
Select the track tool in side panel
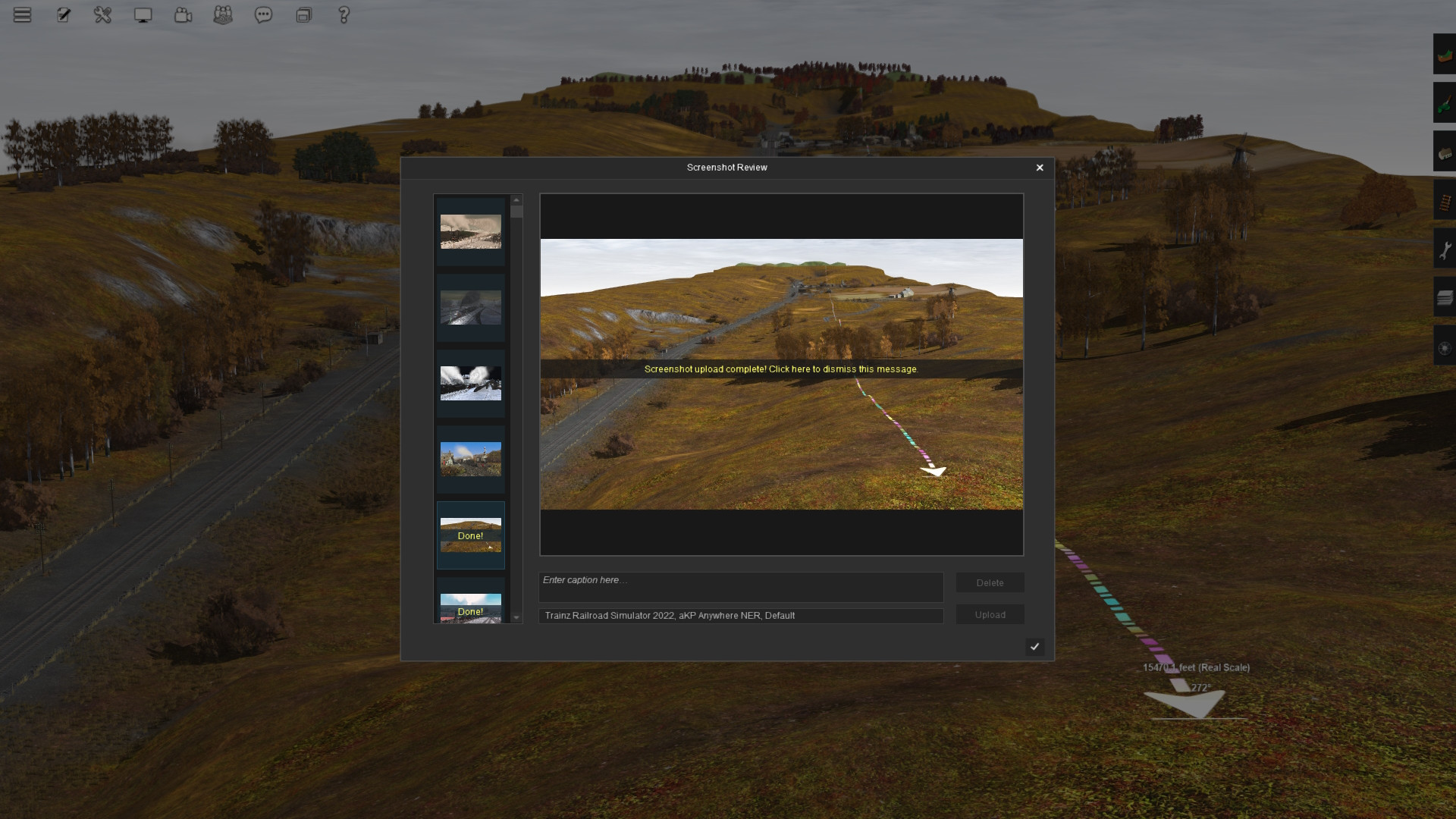1445,201
